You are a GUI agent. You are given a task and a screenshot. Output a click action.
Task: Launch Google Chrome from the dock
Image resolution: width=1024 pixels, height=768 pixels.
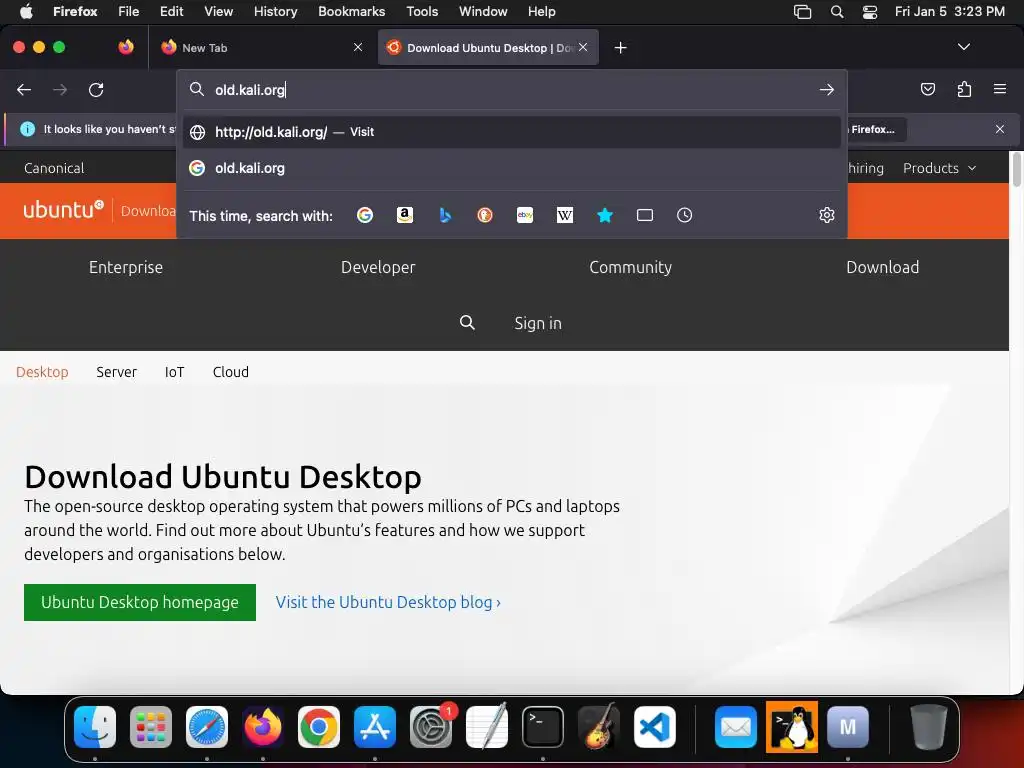pyautogui.click(x=319, y=727)
